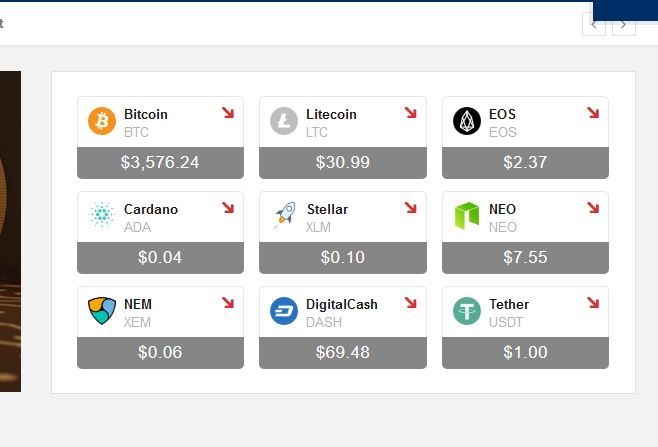This screenshot has height=447, width=658.
Task: Open the Litecoin name link
Action: (x=331, y=114)
